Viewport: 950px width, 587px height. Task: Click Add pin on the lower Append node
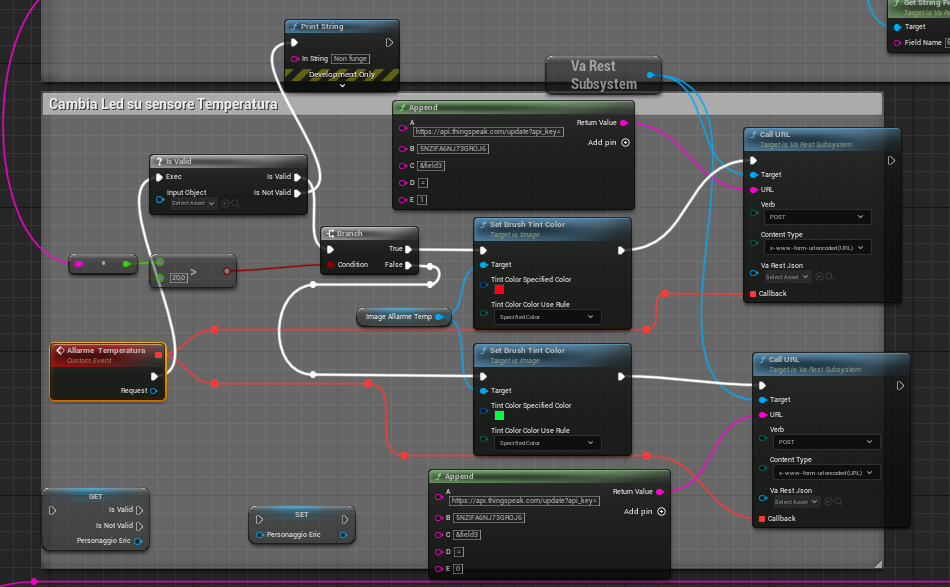[x=645, y=511]
